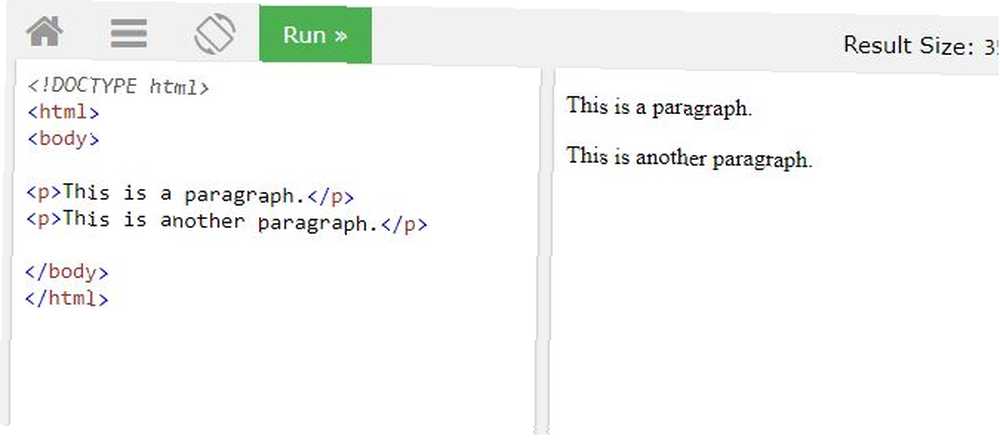Go to the Home icon
1000x445 pixels.
click(x=45, y=31)
